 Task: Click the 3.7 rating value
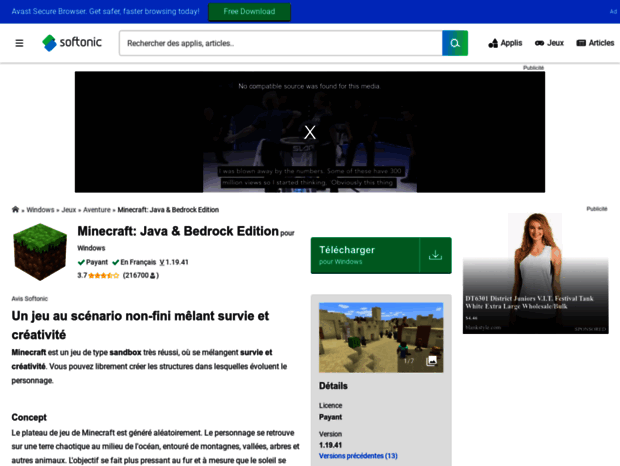(82, 275)
